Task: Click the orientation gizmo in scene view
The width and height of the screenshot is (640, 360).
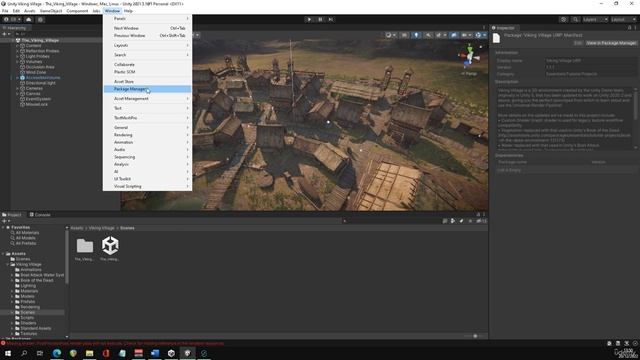Action: pyautogui.click(x=469, y=56)
